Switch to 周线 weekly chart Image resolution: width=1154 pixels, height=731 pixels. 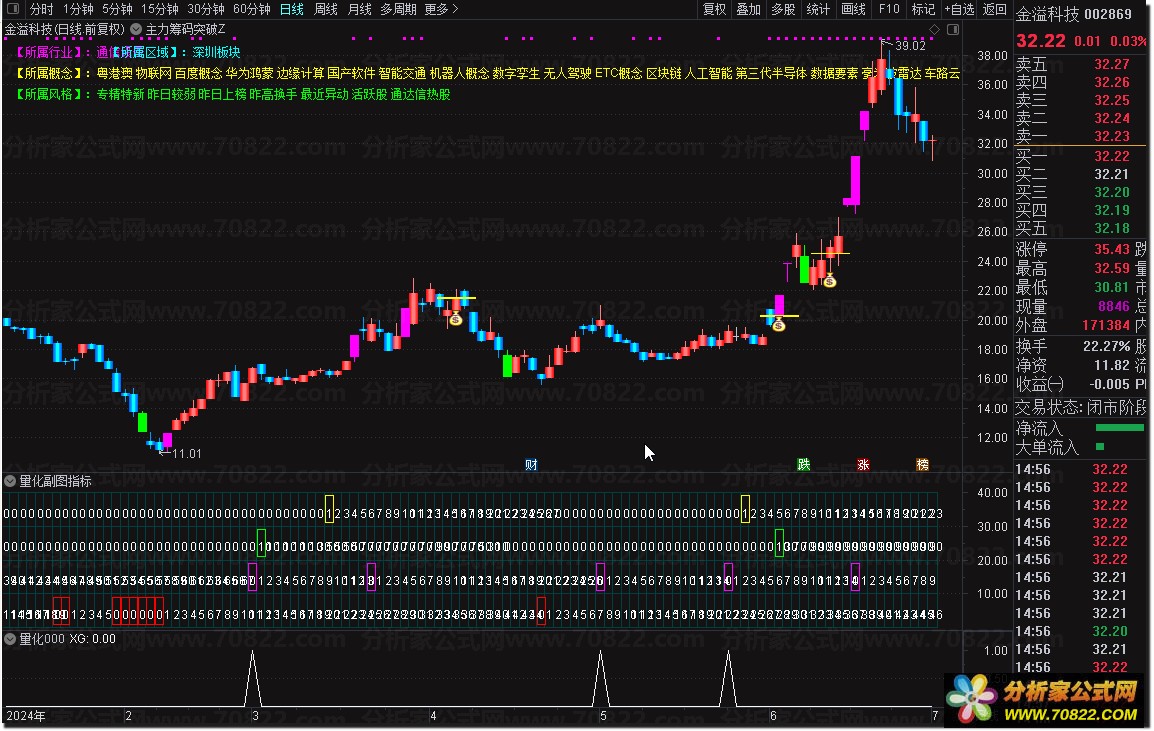326,9
